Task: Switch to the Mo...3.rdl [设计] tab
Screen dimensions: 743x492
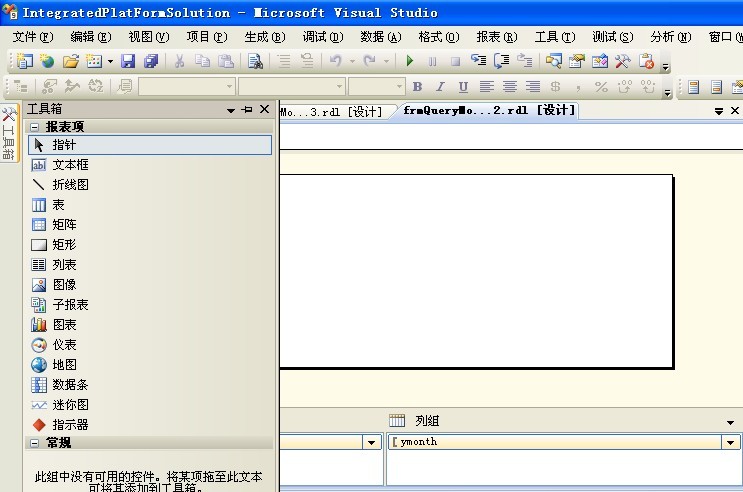Action: point(332,112)
